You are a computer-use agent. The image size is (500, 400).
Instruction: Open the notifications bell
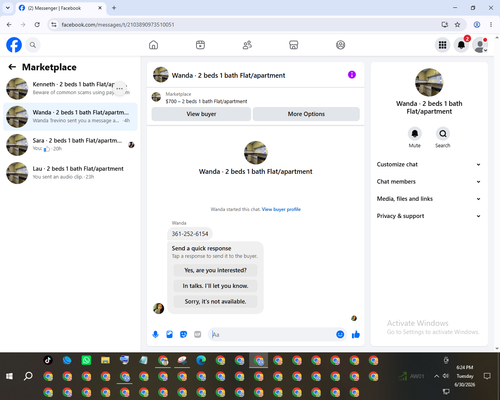click(461, 45)
